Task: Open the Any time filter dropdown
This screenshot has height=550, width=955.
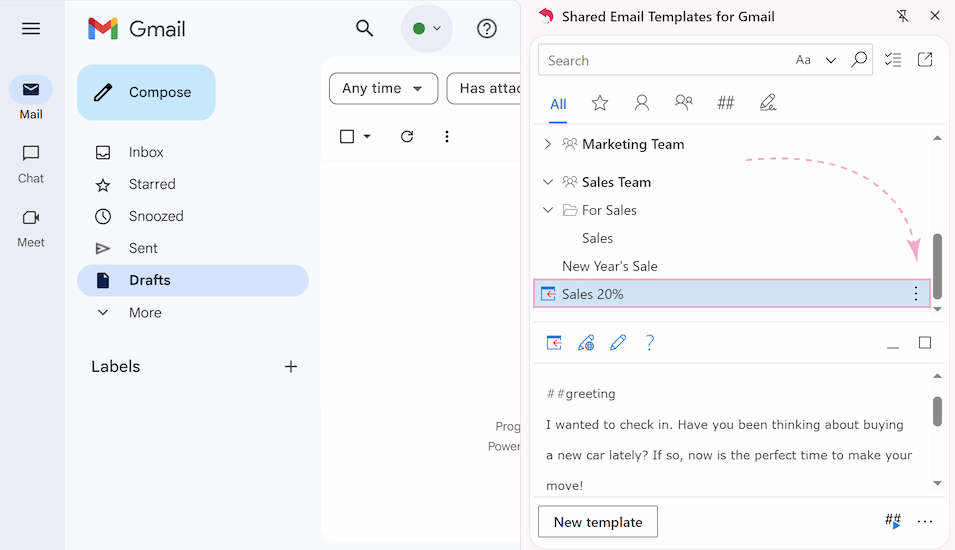Action: (383, 88)
